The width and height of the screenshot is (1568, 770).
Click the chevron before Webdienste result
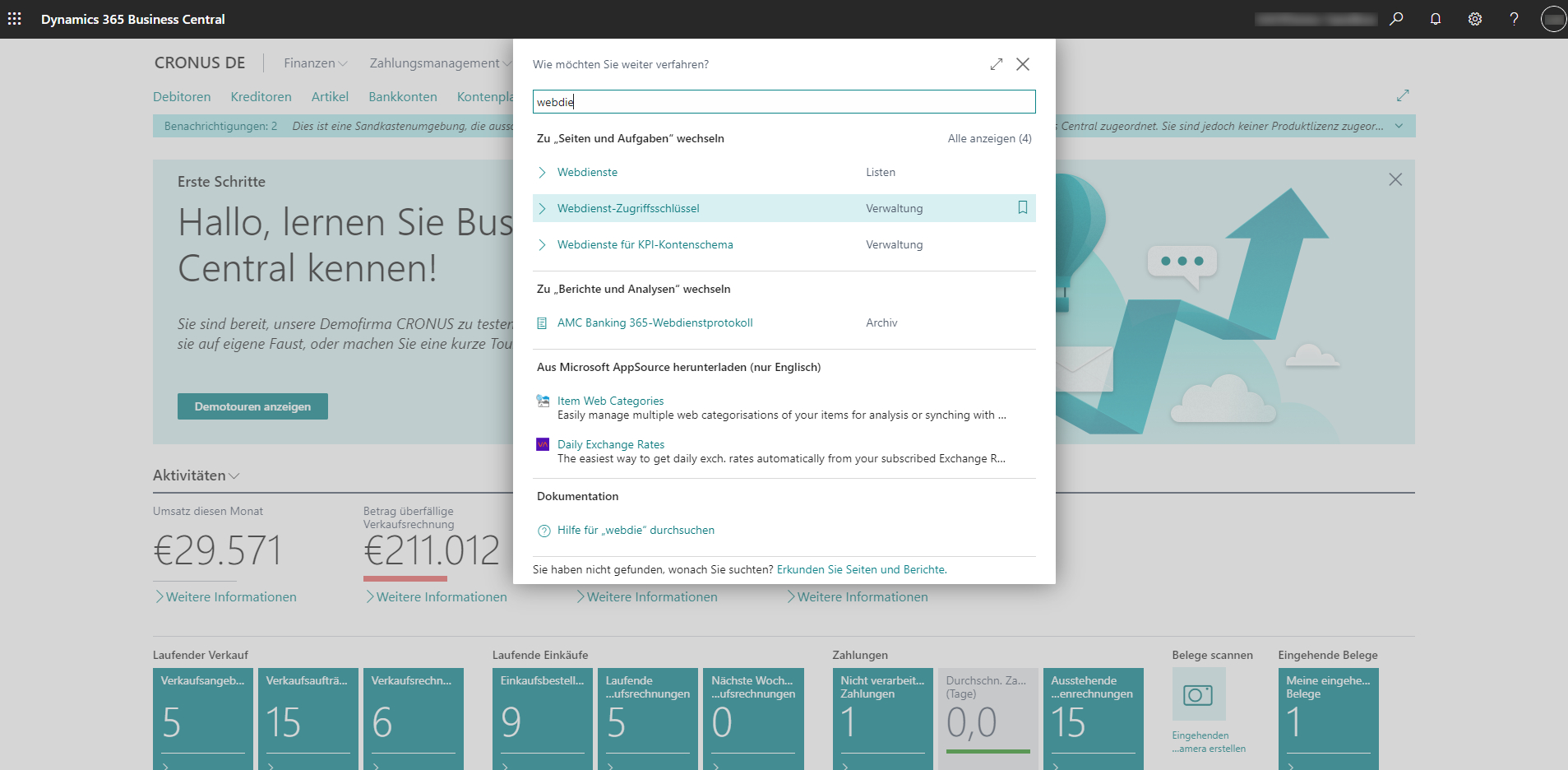coord(542,172)
